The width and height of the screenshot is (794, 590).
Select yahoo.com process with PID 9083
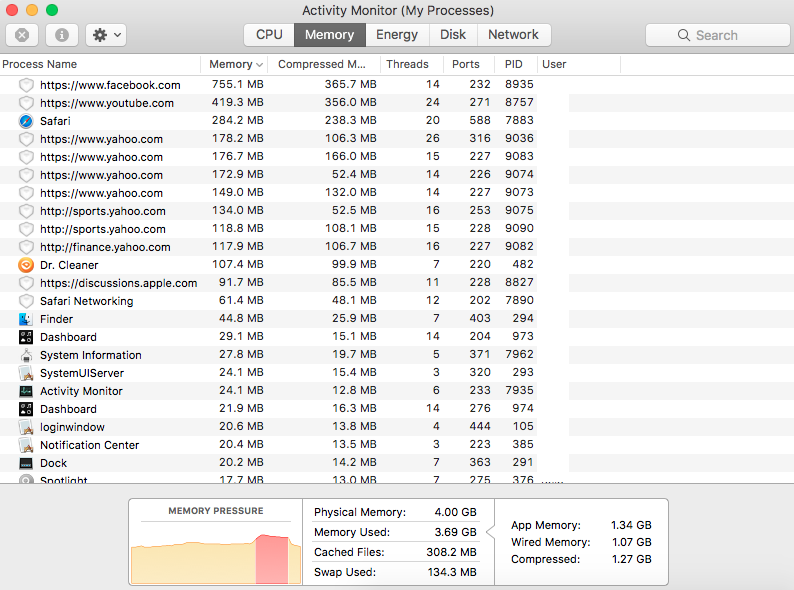101,157
